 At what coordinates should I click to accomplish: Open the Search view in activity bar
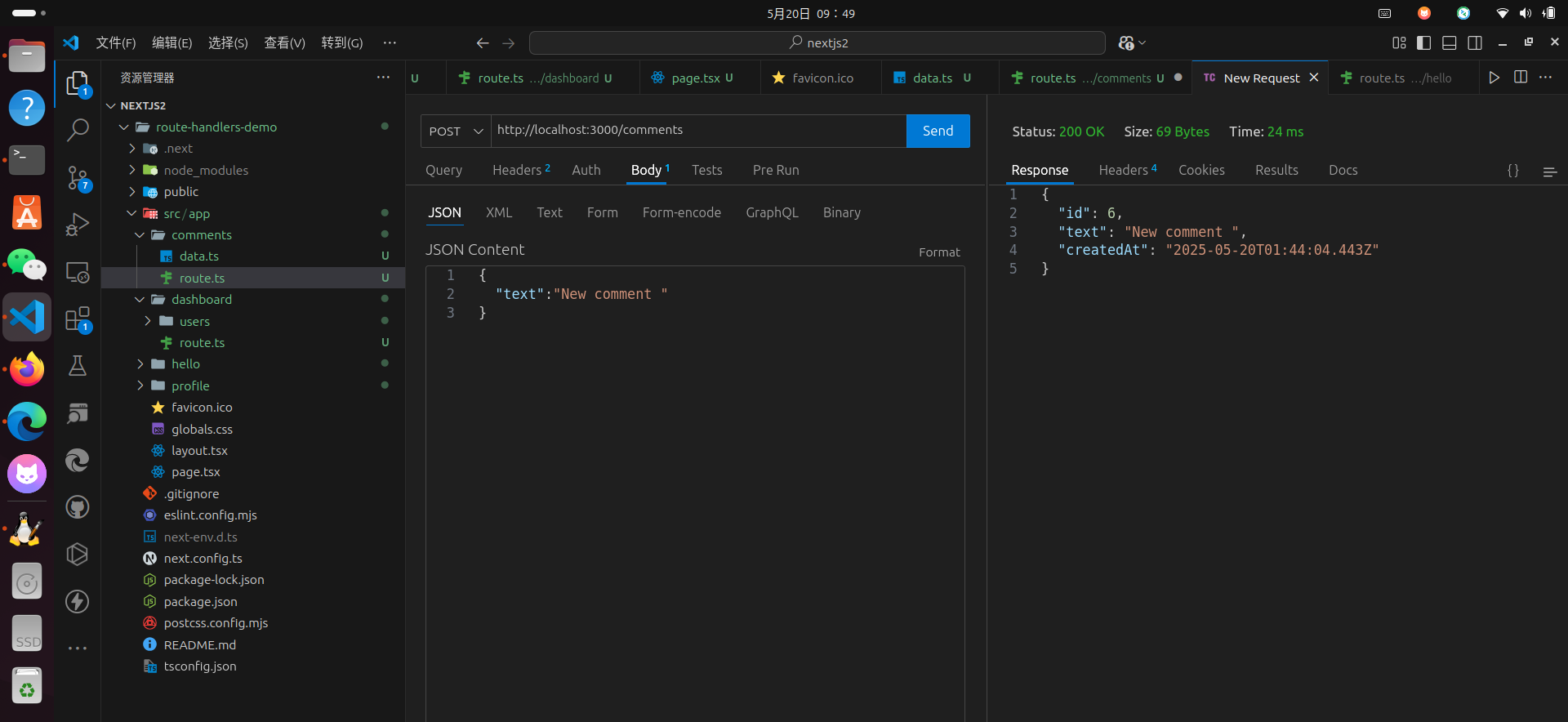[x=78, y=130]
